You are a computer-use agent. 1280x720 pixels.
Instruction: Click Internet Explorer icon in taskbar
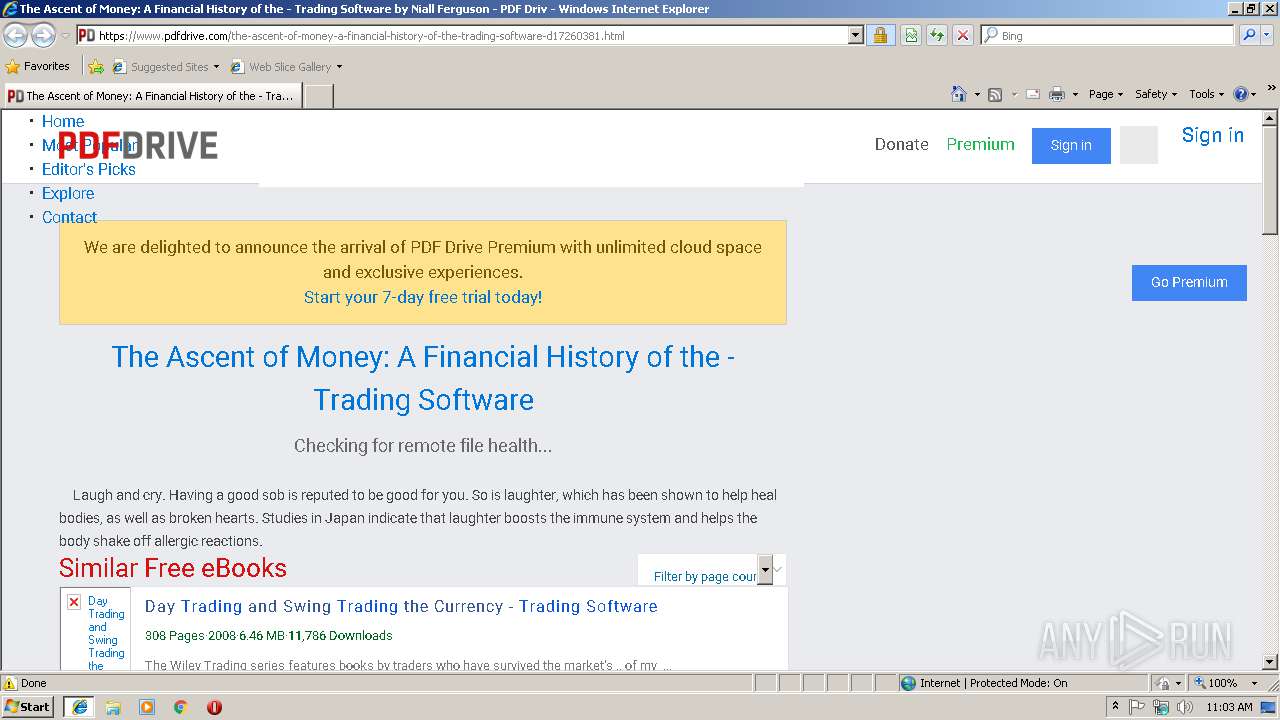coord(80,707)
